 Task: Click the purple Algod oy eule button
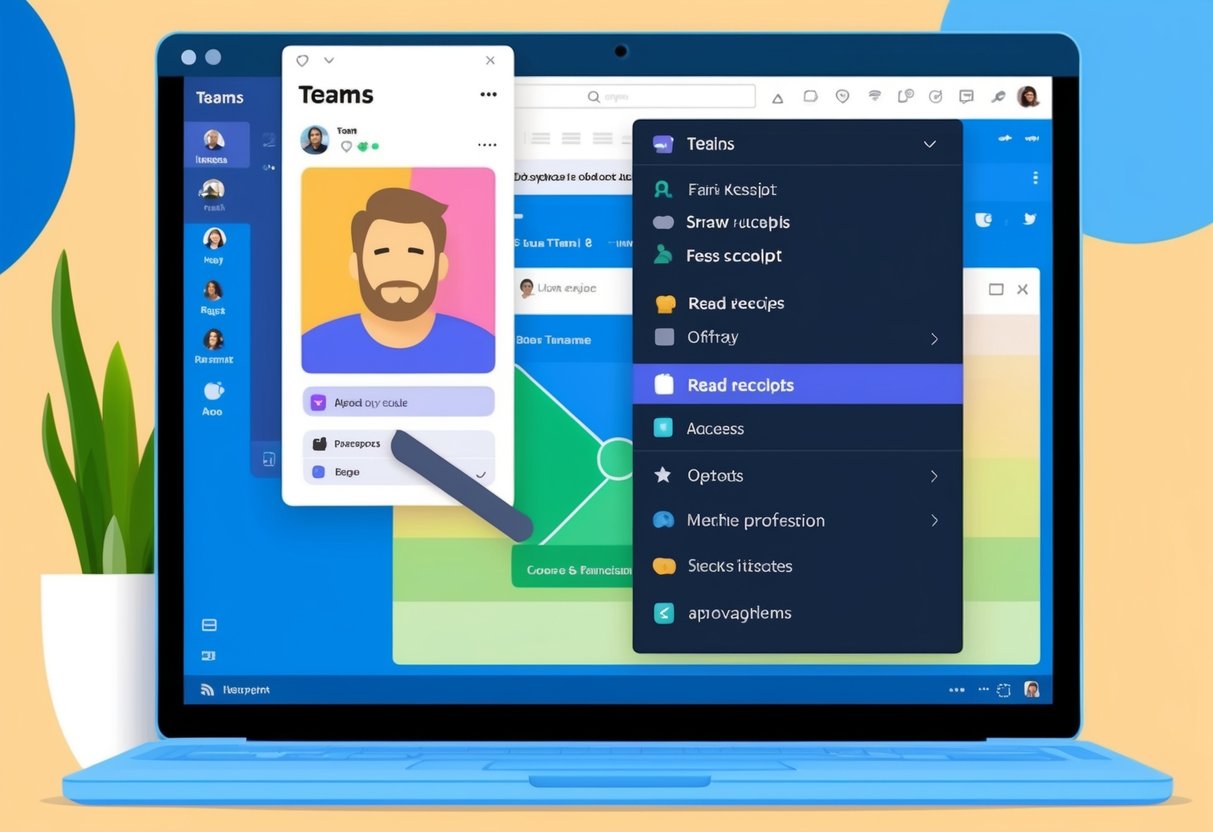tap(398, 401)
